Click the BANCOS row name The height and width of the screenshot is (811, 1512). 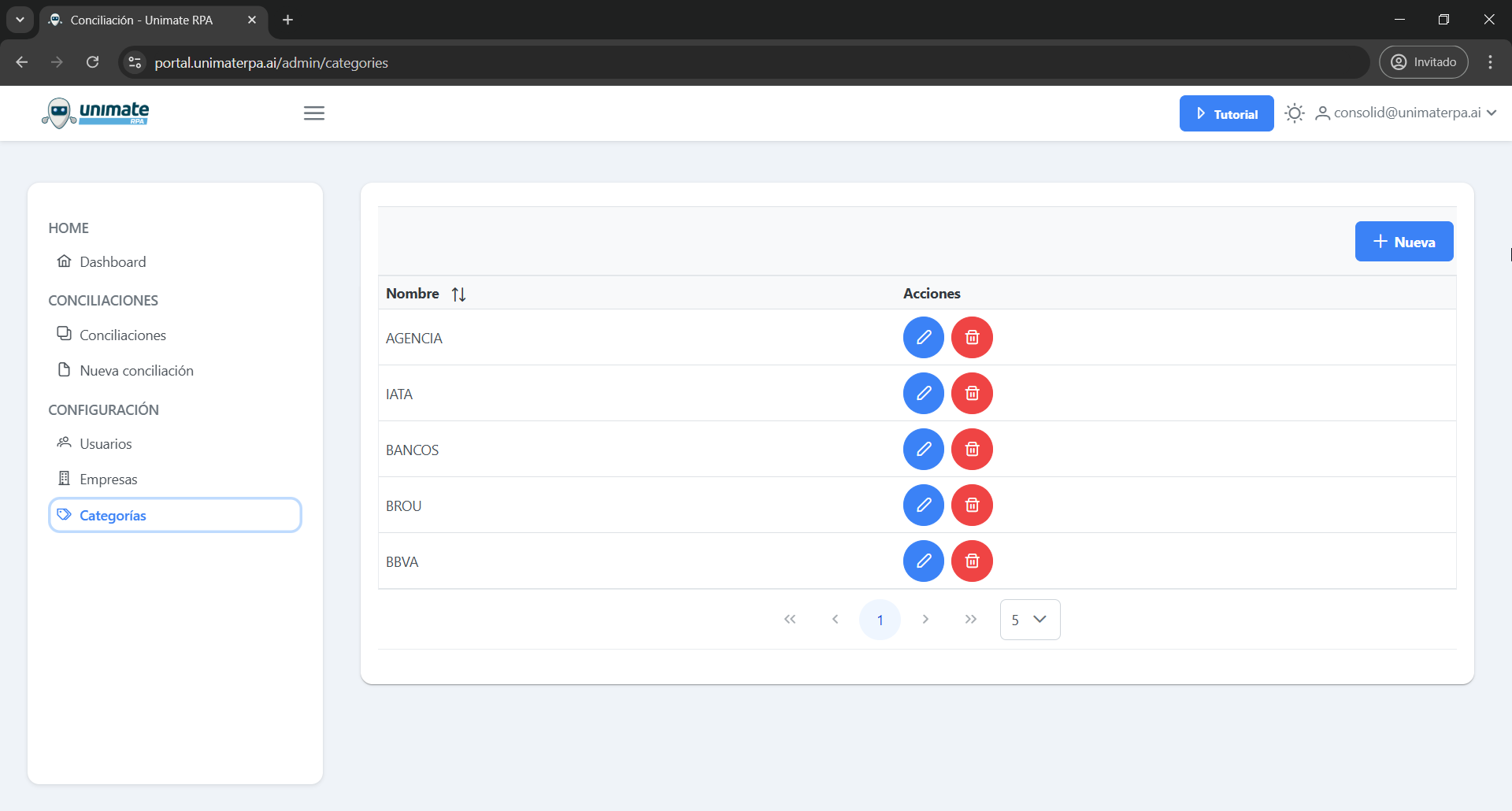click(412, 450)
